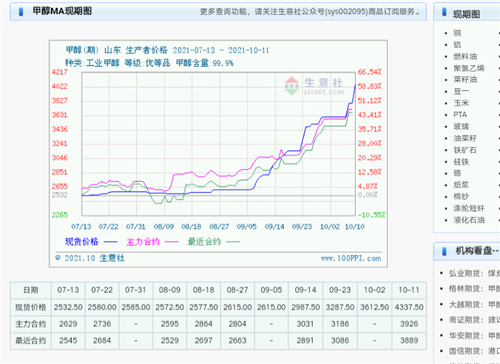Click the blue marker beside 现期图 header
Image resolution: width=500 pixels, height=364 pixels.
pyautogui.click(x=444, y=12)
